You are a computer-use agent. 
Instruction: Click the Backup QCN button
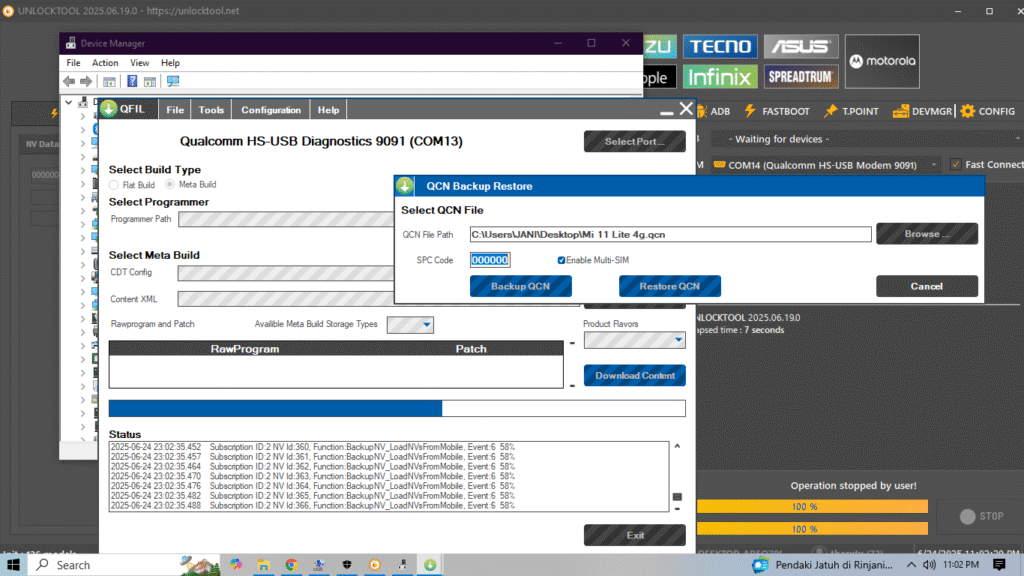[520, 286]
